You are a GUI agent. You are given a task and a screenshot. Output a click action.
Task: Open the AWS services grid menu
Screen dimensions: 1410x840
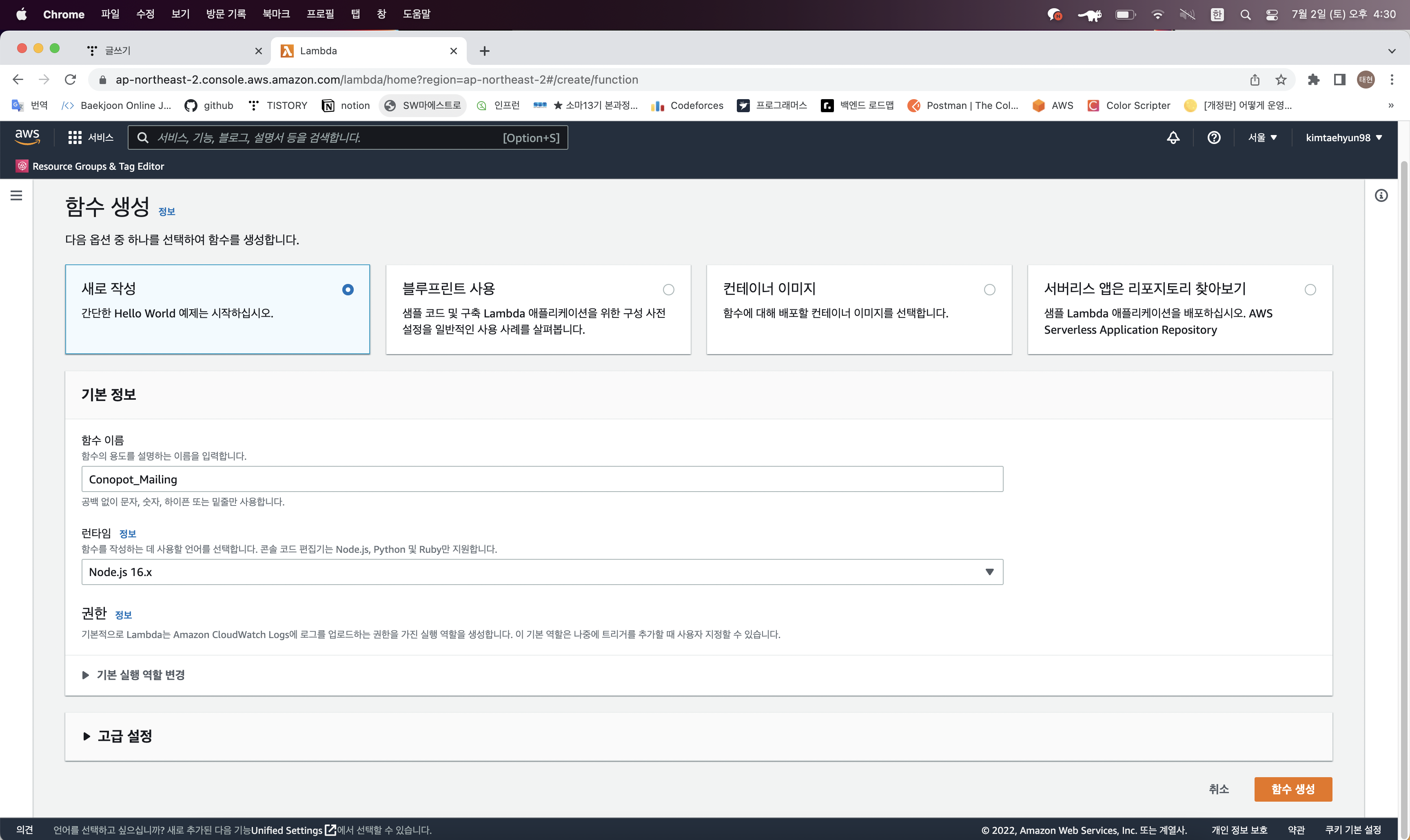coord(75,137)
